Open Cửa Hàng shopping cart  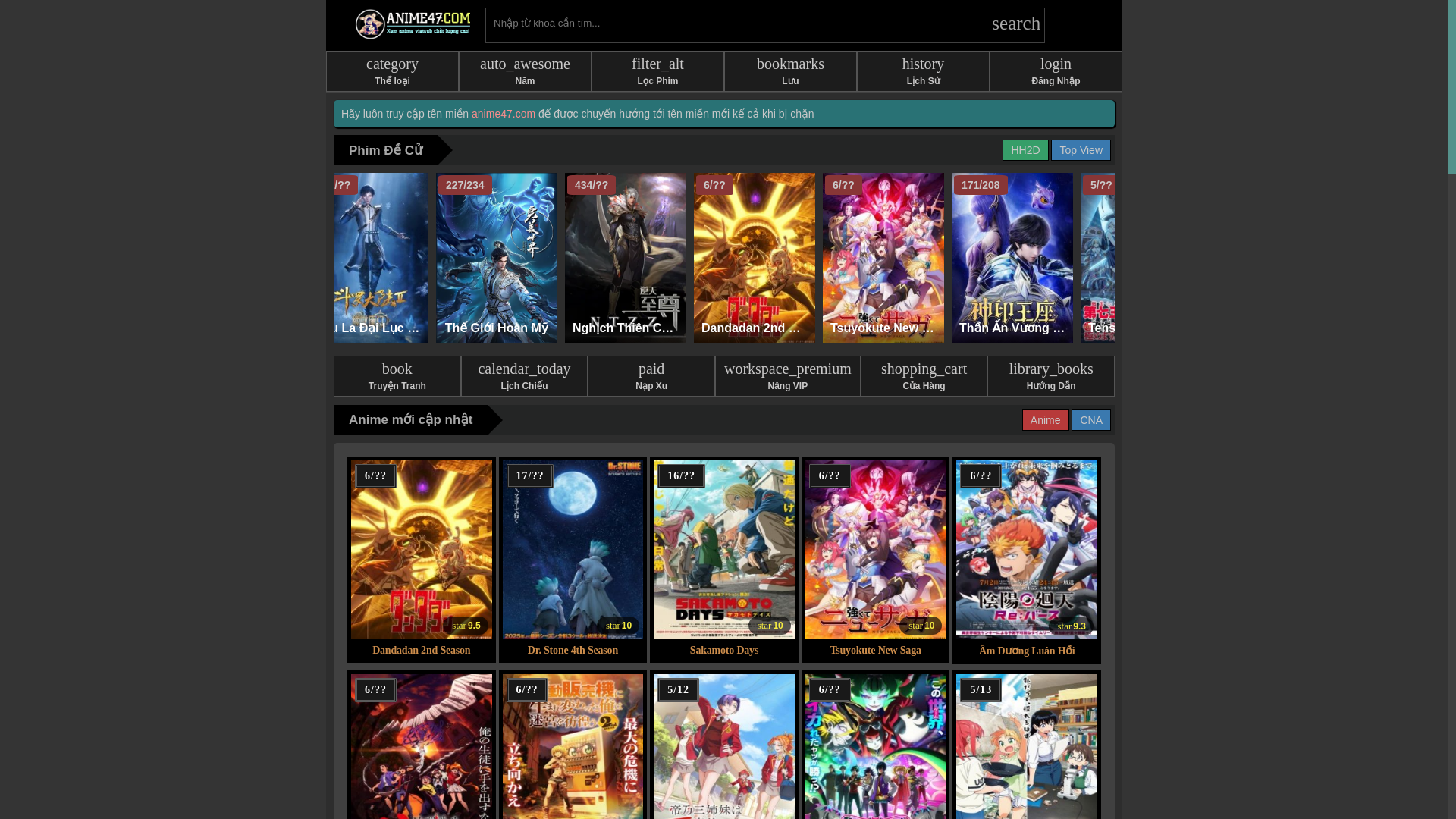[924, 376]
